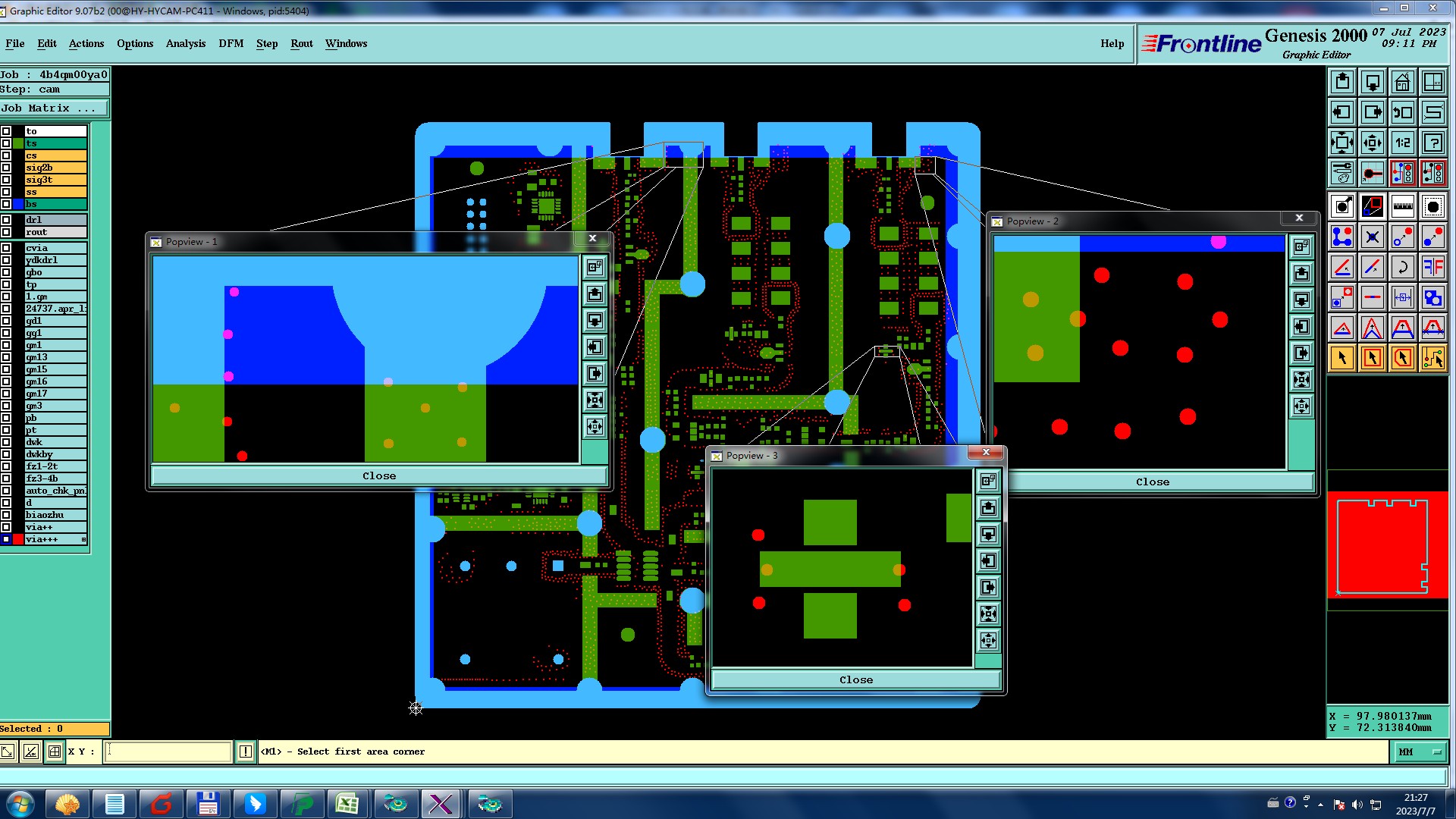Open the MM units dropdown
The image size is (1456, 819).
point(1420,752)
